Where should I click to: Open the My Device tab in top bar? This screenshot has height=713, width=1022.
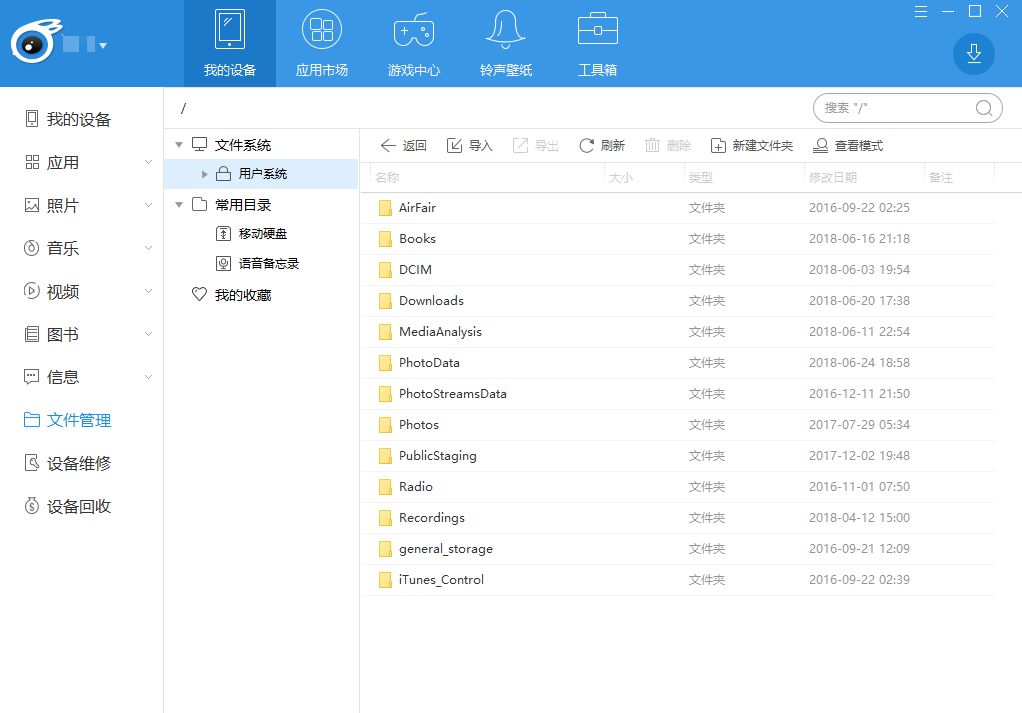229,43
